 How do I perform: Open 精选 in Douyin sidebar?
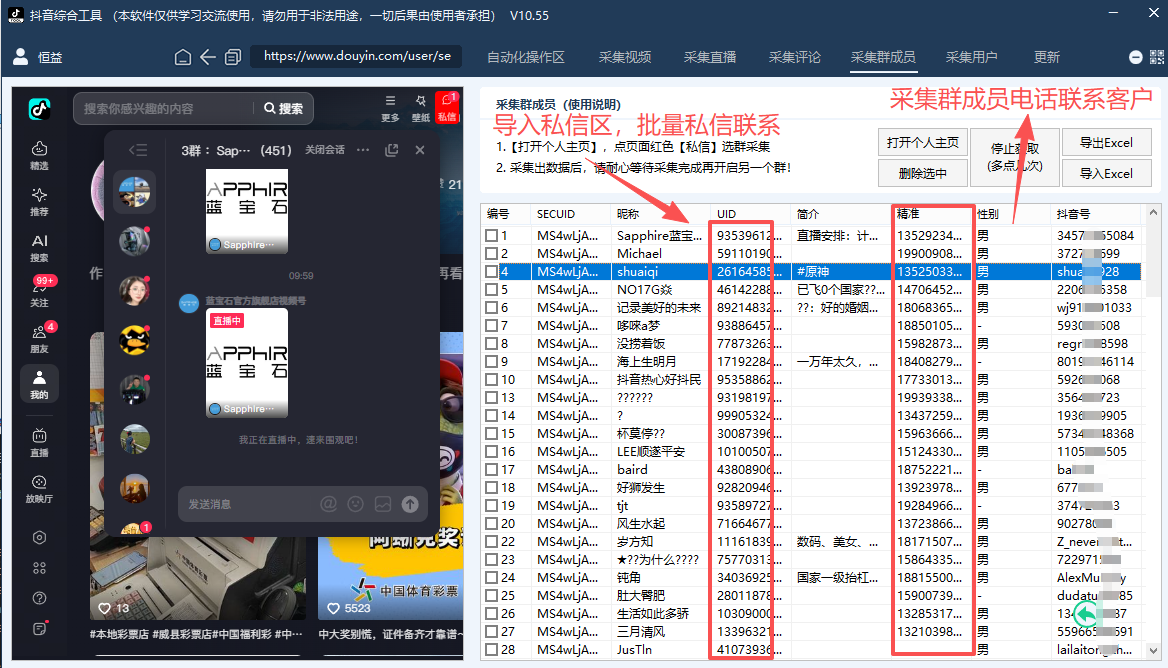click(x=39, y=156)
